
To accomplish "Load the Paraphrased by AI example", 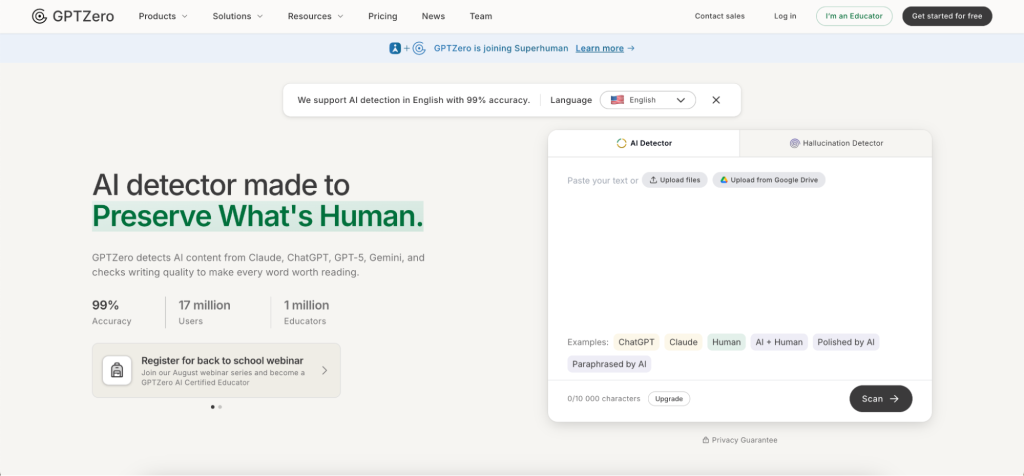I will click(x=609, y=364).
